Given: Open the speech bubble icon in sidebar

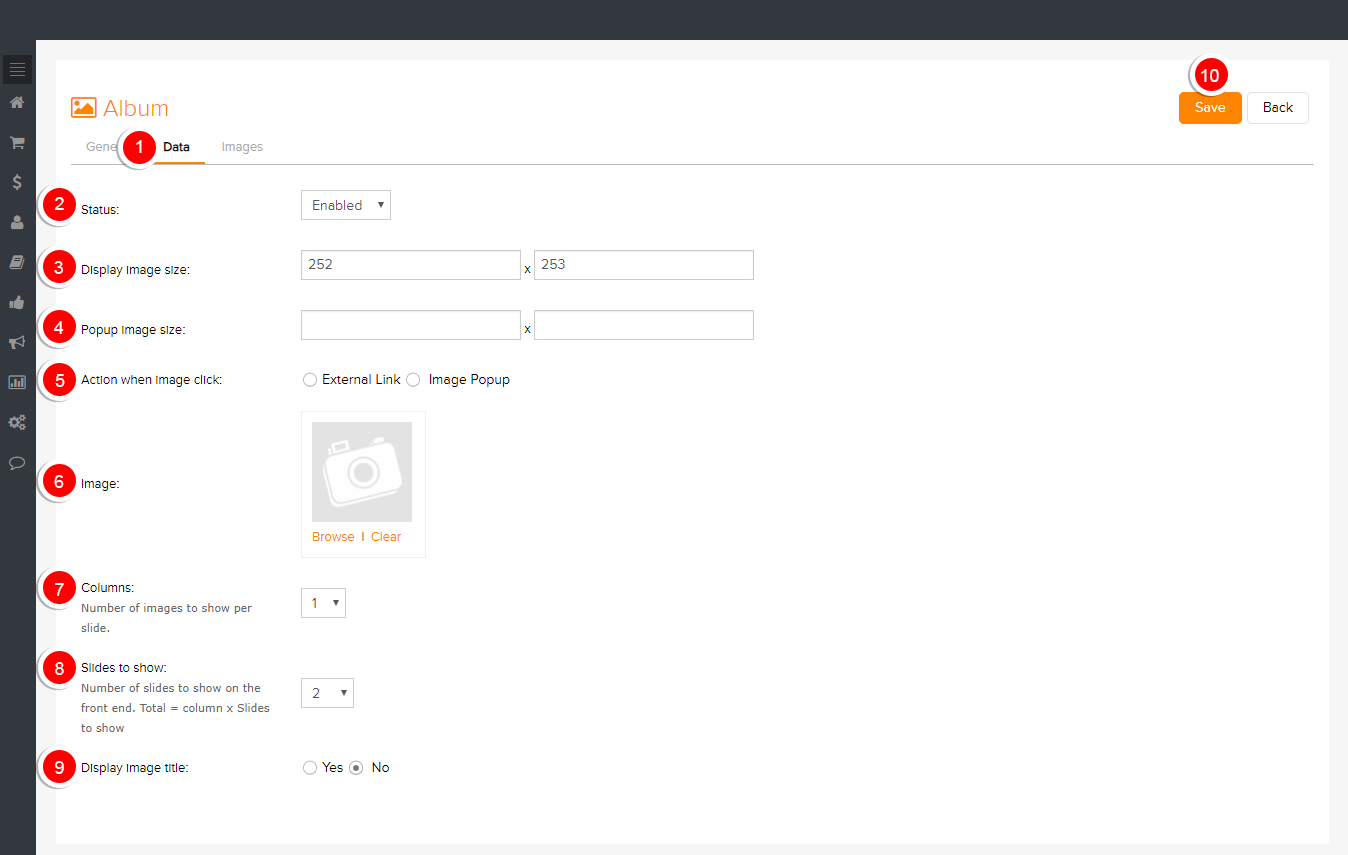Looking at the screenshot, I should [17, 462].
